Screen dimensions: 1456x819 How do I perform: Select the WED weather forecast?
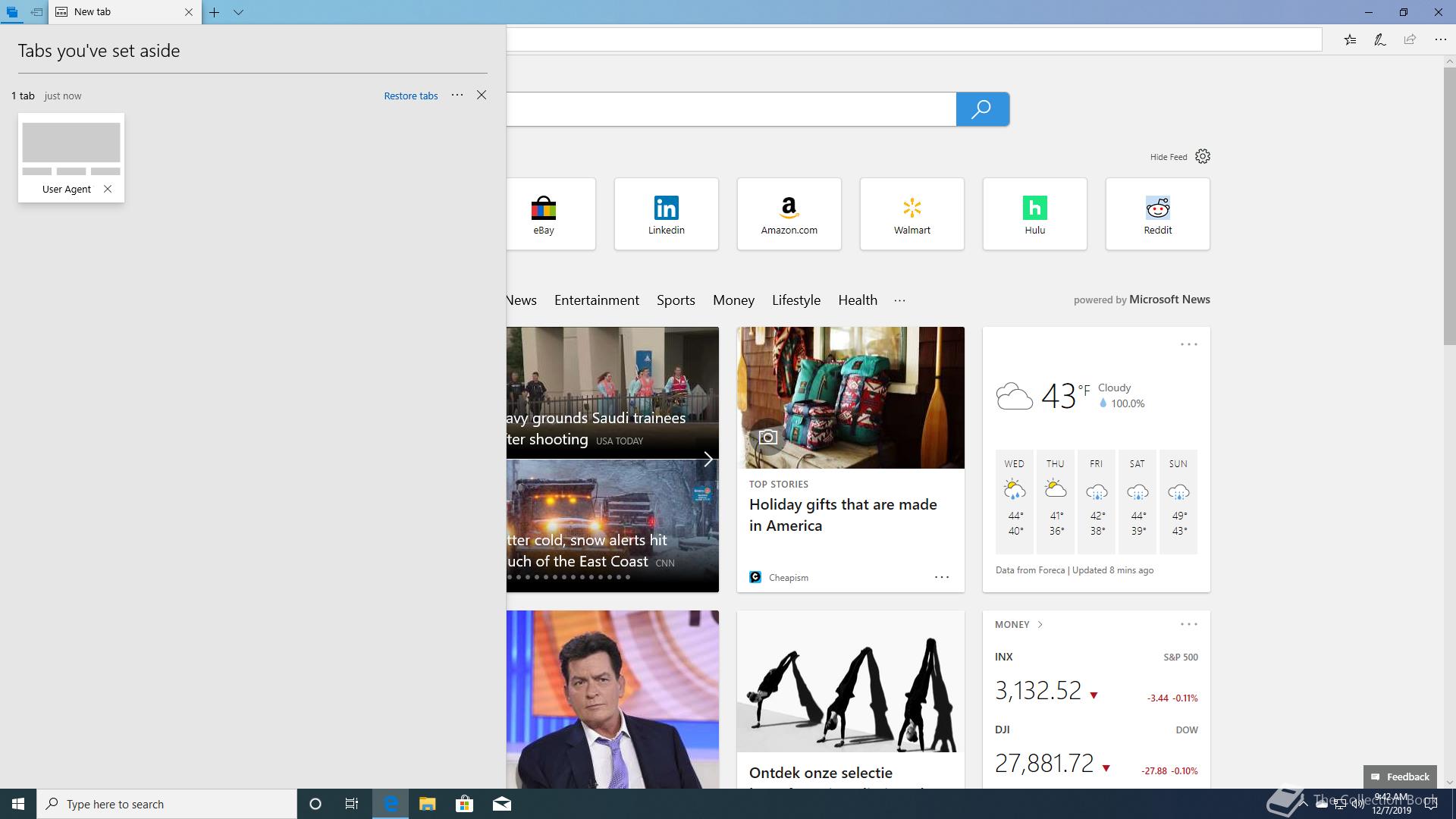click(x=1015, y=501)
